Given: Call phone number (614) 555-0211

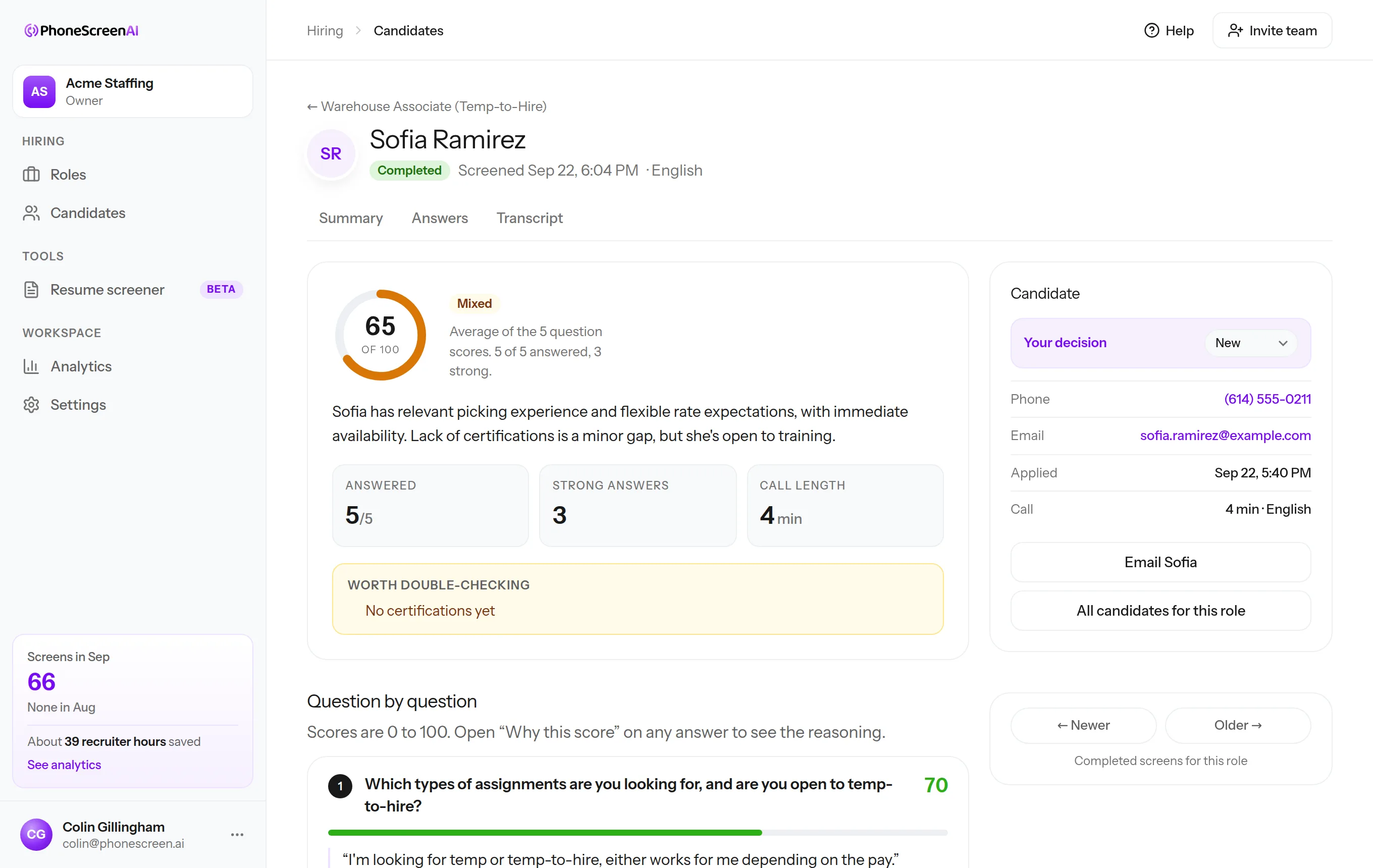Looking at the screenshot, I should 1268,399.
